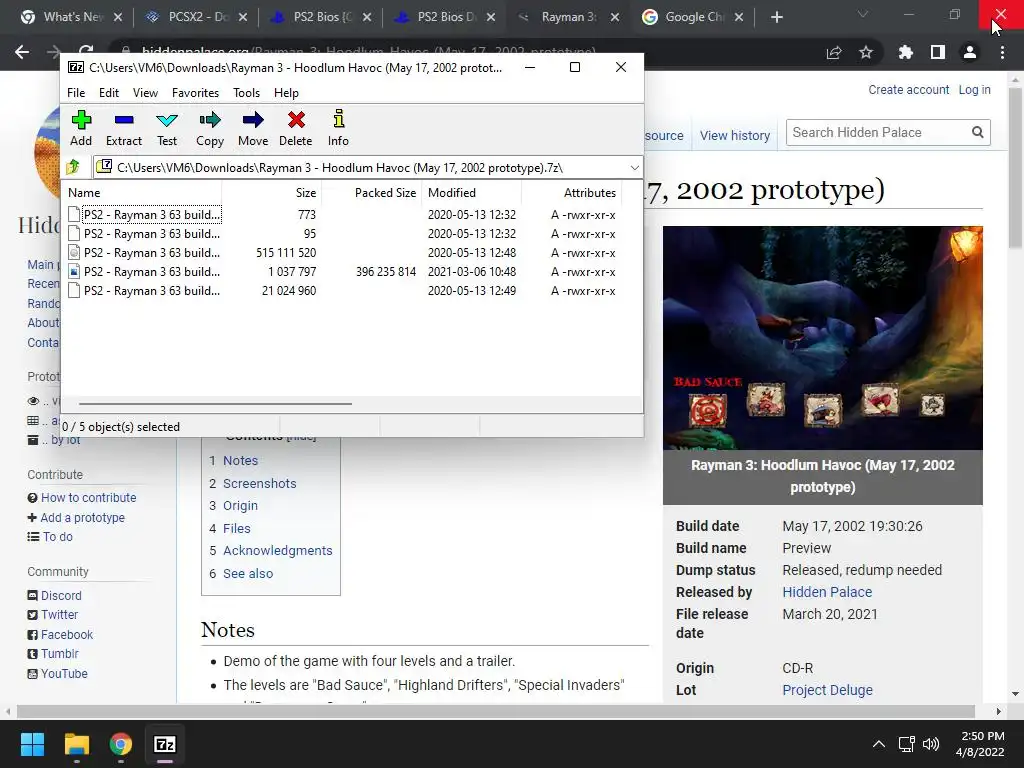Select the file packed to 396 235 814

(342, 272)
